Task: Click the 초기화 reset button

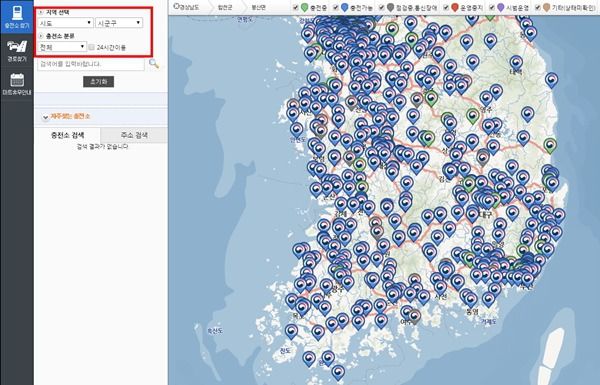Action: [98, 82]
